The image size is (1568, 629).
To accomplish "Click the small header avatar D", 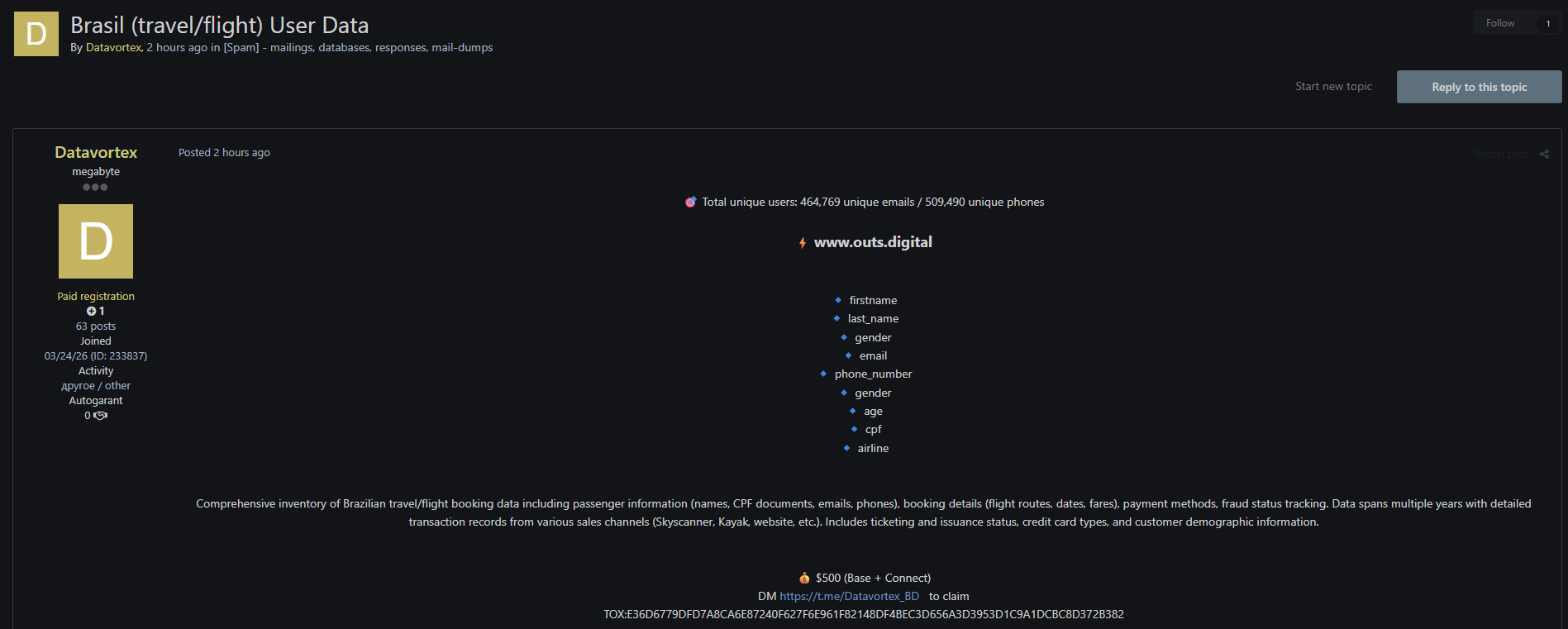I will tap(36, 34).
